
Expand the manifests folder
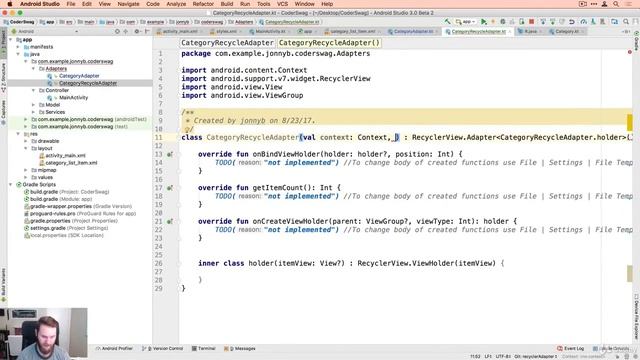pyautogui.click(x=18, y=47)
